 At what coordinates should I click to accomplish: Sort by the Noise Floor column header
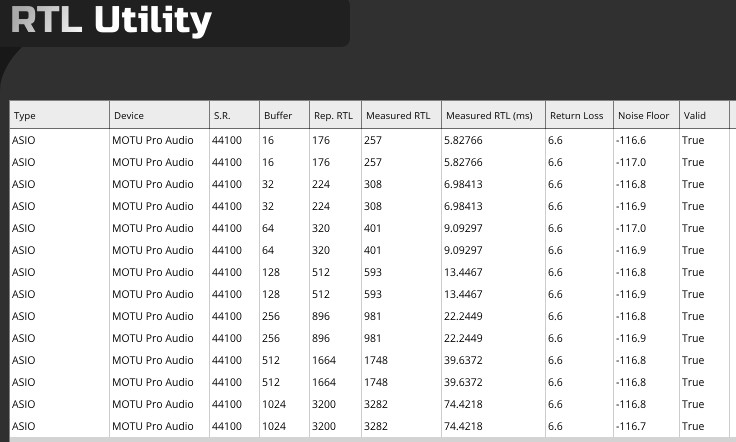pyautogui.click(x=643, y=116)
